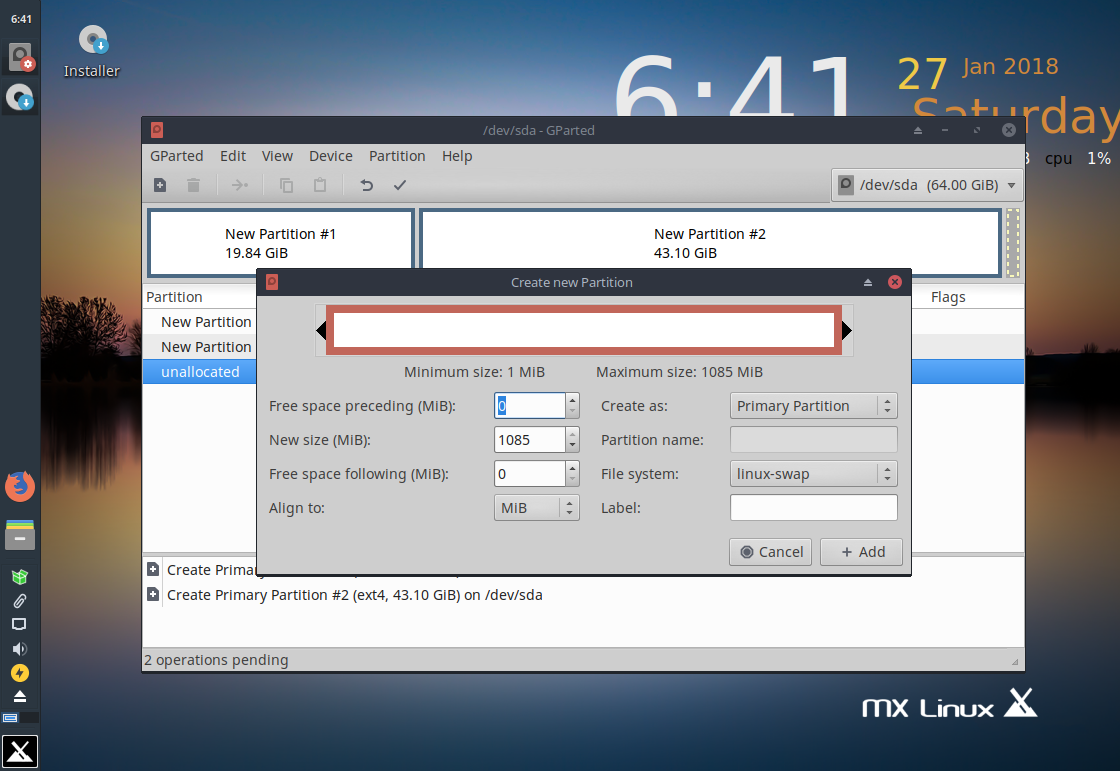Open the File system linux-swap dropdown
Viewport: 1120px width, 771px height.
click(x=814, y=474)
